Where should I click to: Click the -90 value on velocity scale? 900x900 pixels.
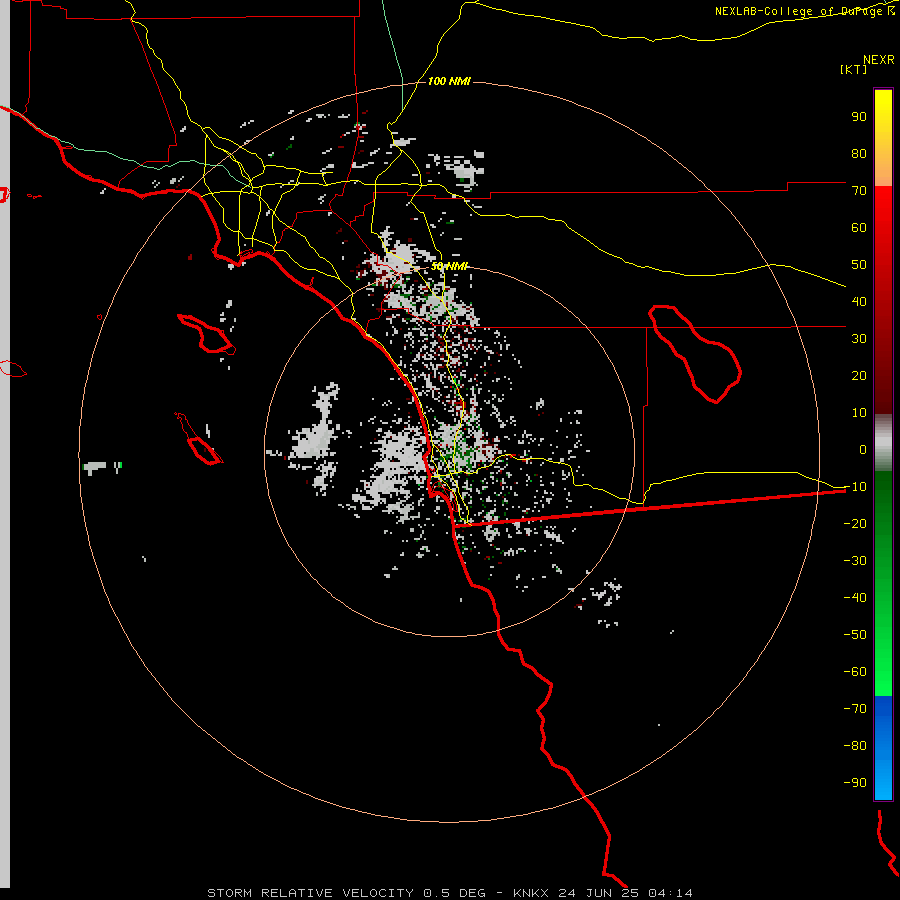[x=855, y=783]
